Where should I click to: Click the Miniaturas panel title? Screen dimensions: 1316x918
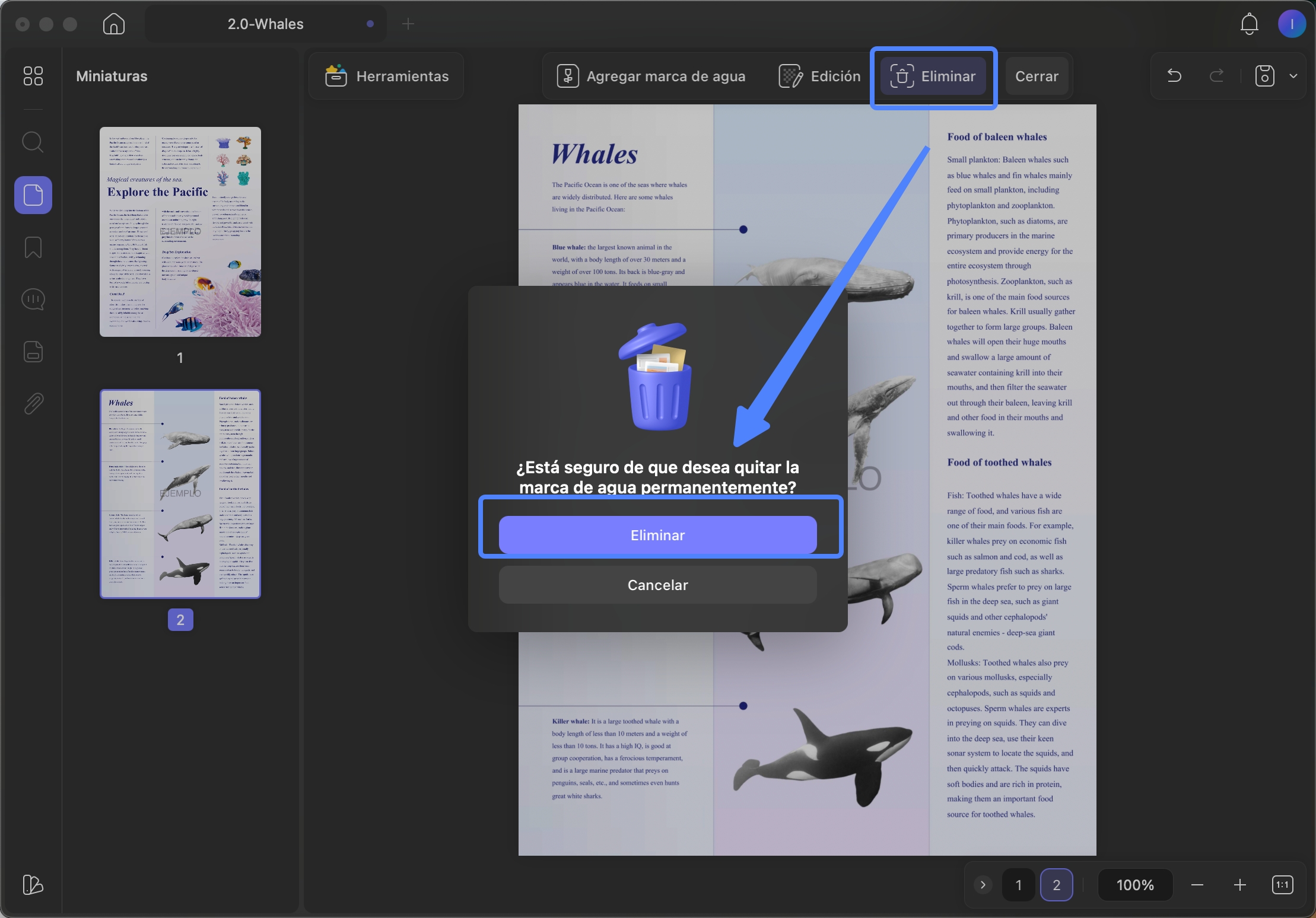[x=112, y=76]
